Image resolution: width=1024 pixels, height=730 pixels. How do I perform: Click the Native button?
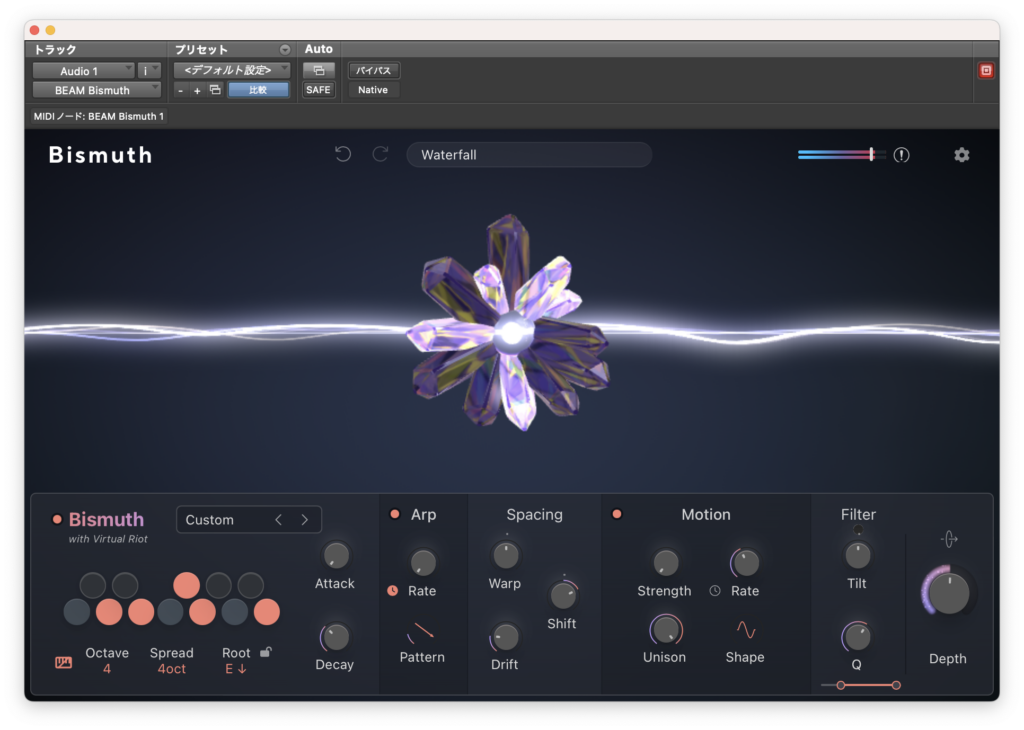(x=374, y=90)
